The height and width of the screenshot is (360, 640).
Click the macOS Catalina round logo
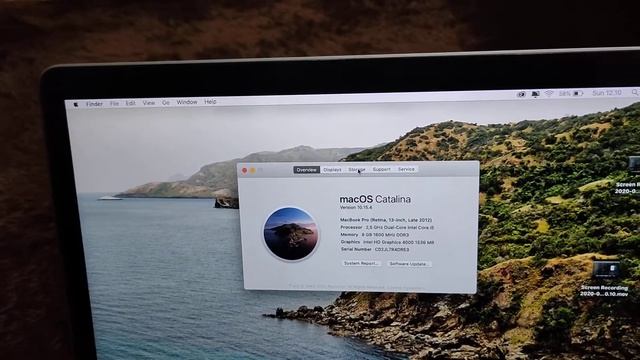coord(291,234)
